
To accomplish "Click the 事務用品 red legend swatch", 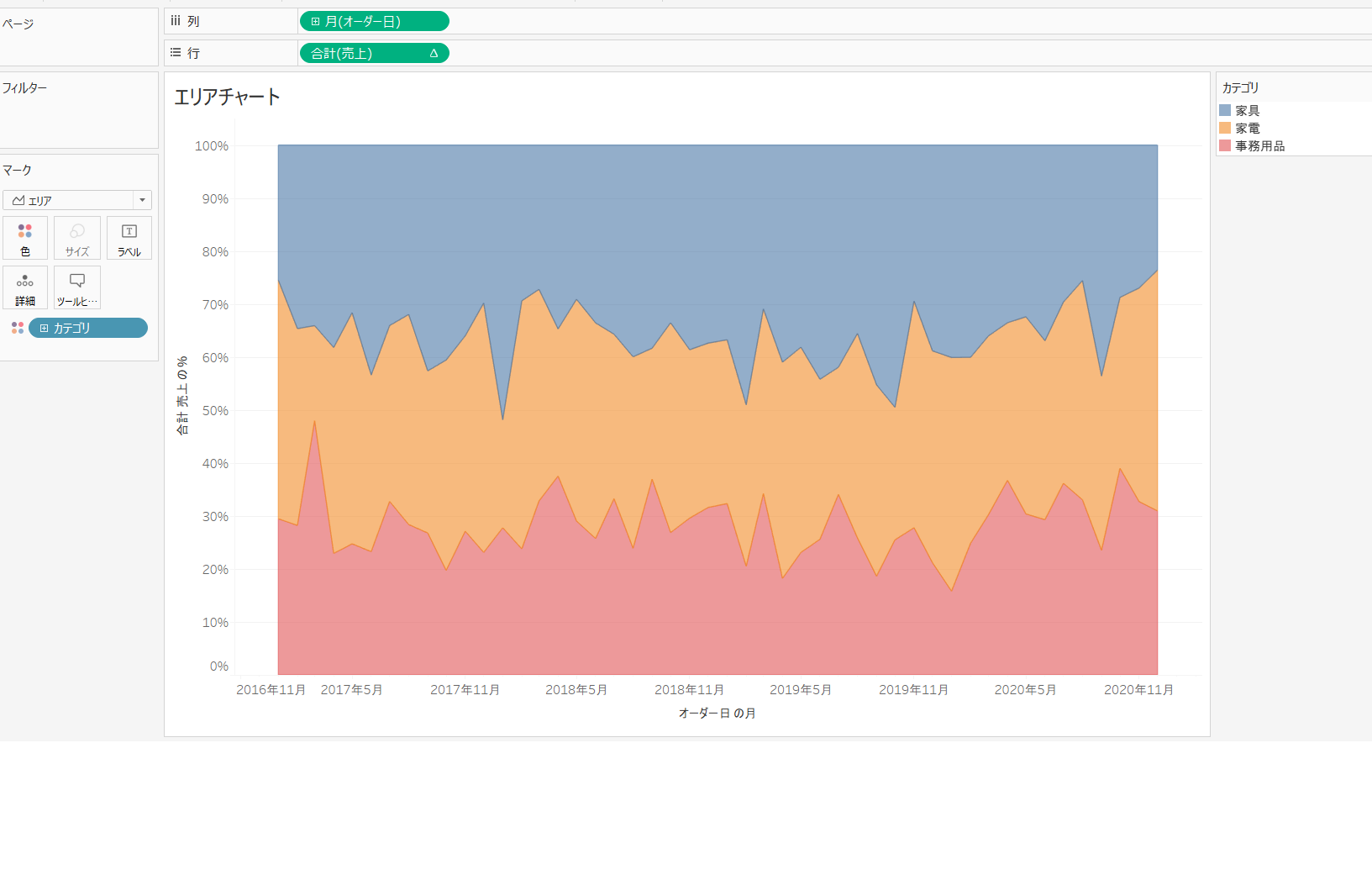I will (x=1225, y=145).
